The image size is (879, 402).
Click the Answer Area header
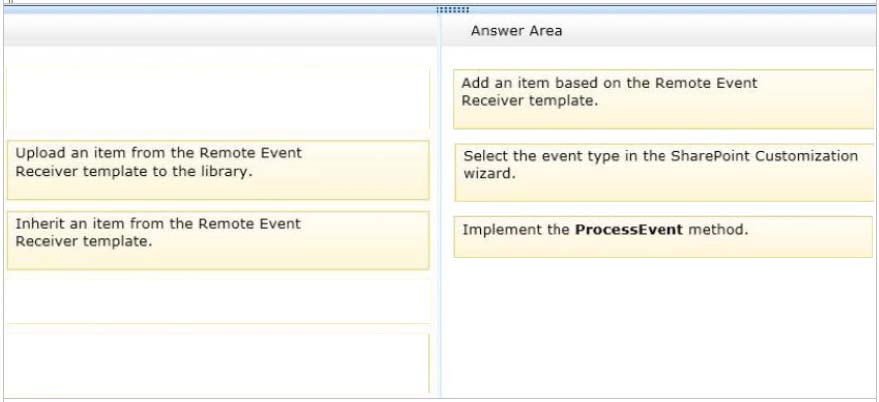516,31
